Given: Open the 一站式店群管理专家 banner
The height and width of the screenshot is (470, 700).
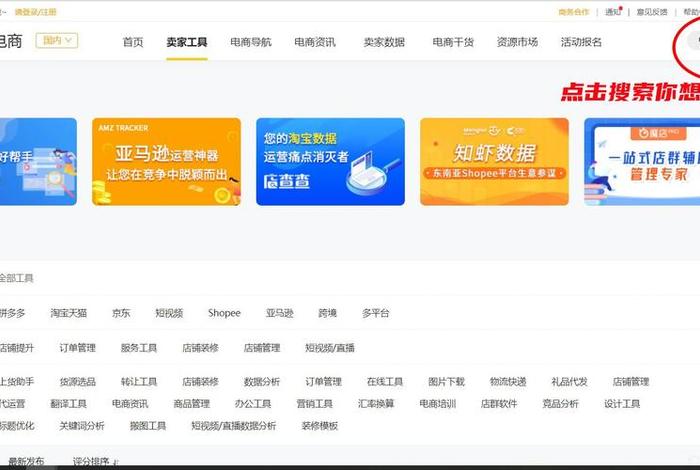Looking at the screenshot, I should coord(642,162).
